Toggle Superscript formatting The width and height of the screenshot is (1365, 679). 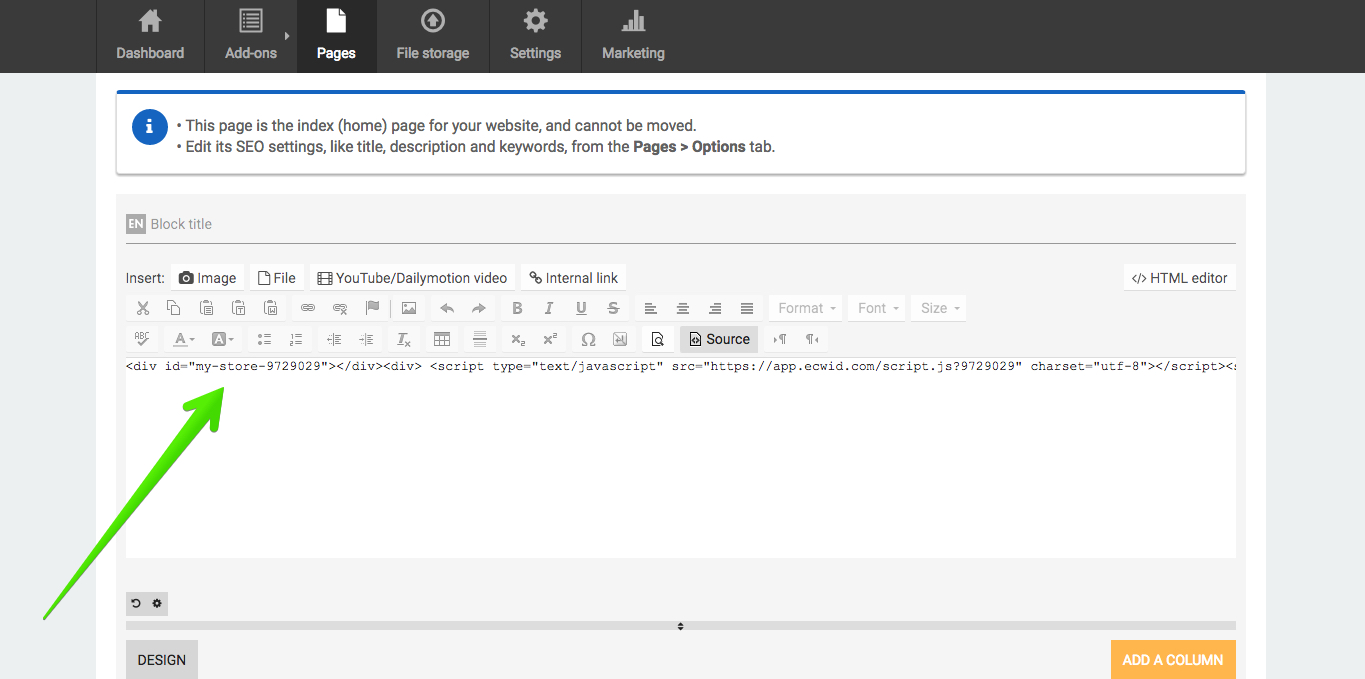coord(550,339)
